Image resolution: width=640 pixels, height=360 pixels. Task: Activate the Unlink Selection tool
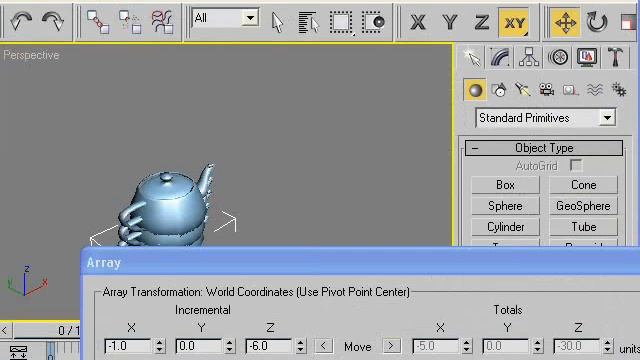(x=130, y=22)
